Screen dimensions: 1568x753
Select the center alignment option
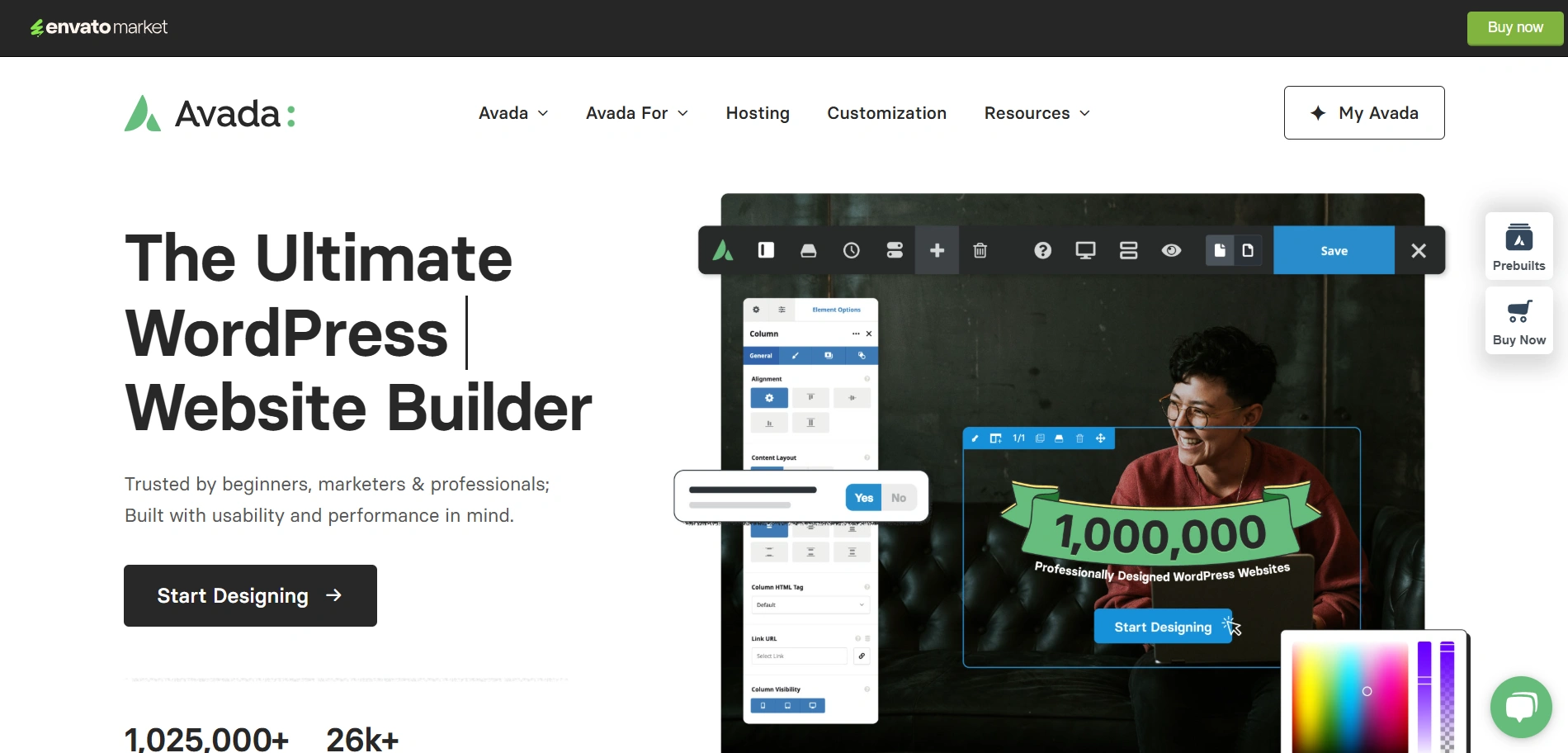click(x=852, y=398)
